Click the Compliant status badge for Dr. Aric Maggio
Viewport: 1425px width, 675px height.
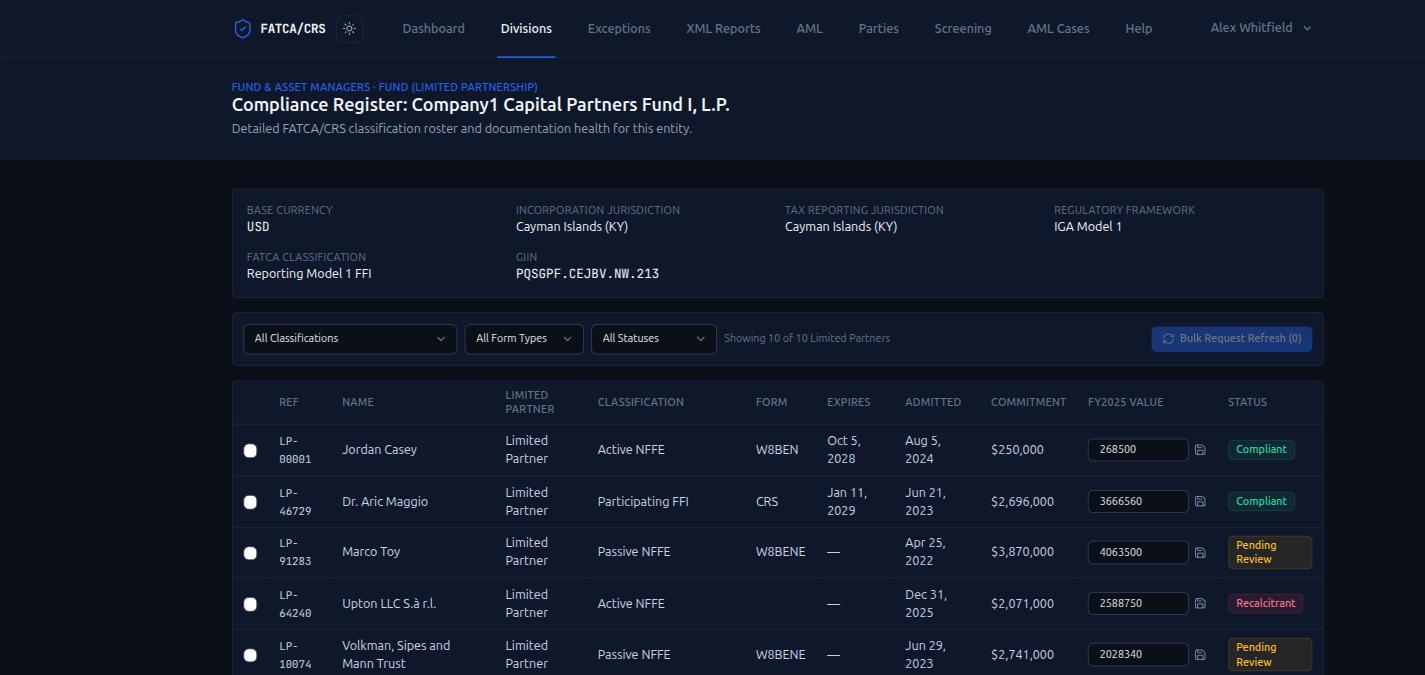point(1261,501)
